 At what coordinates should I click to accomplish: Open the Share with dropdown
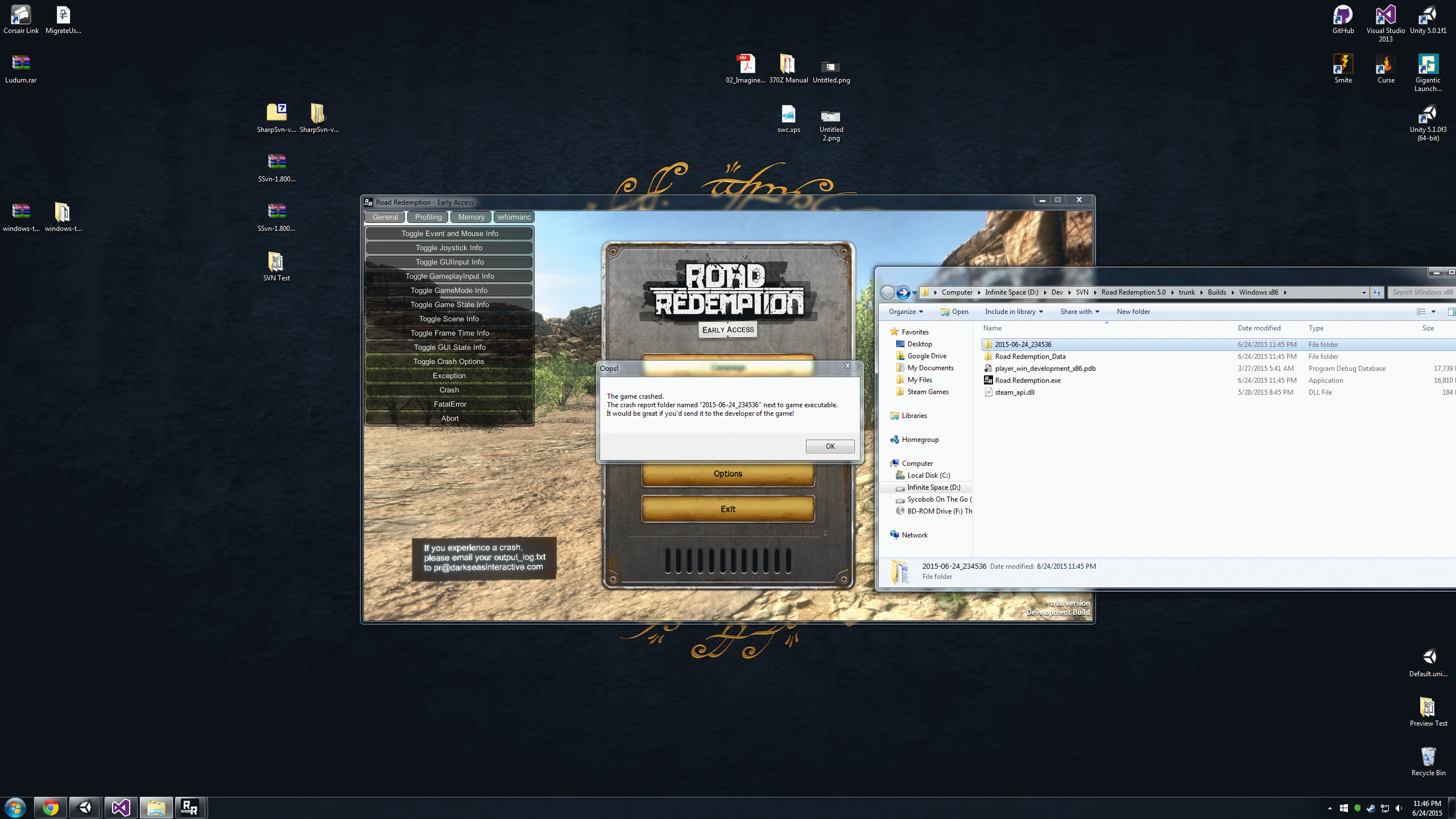pos(1079,312)
